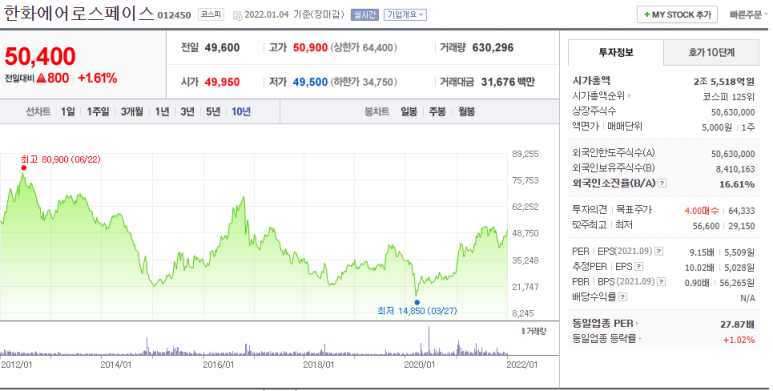Viewport: 773px width, 391px height.
Task: Switch to 주봉 candlestick chart
Action: 437,112
